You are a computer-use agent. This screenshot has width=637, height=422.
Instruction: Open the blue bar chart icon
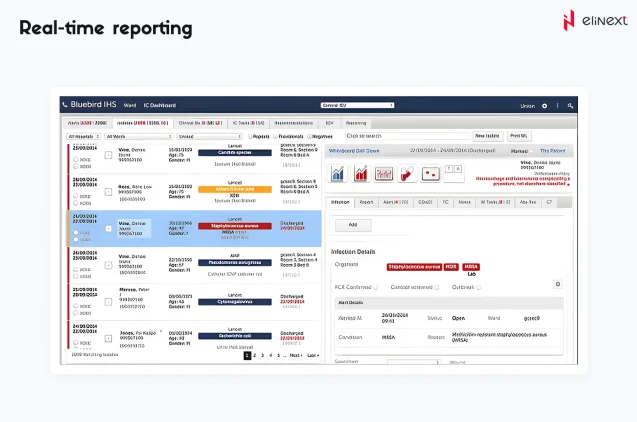click(x=338, y=174)
